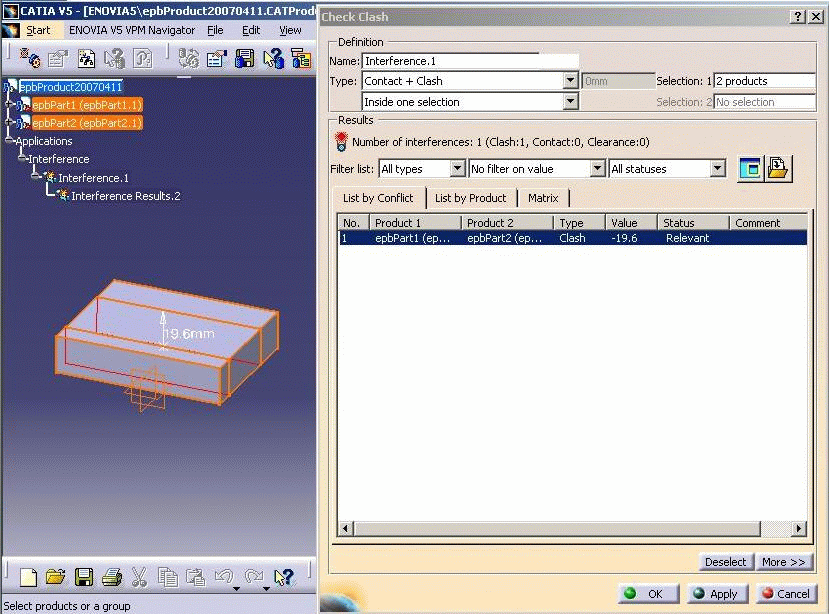Open the Edit menu
This screenshot has width=829, height=614.
coord(251,30)
